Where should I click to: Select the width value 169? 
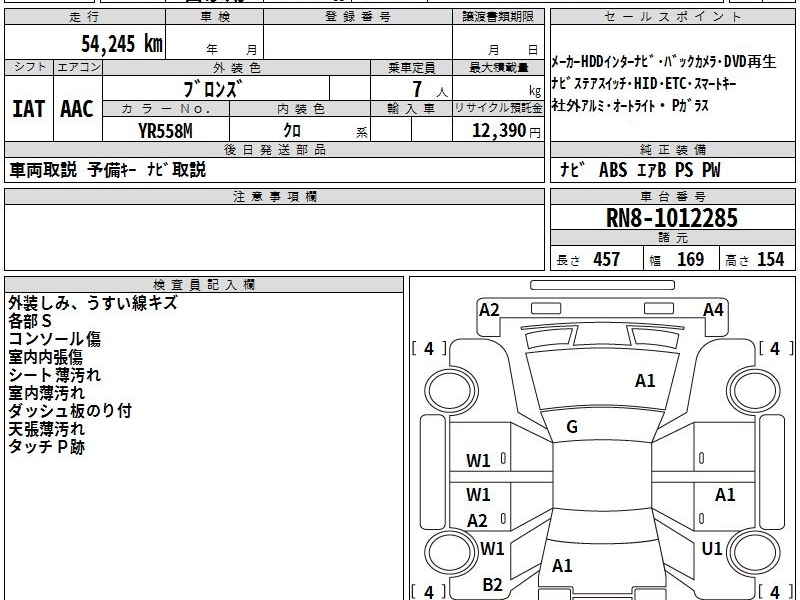(x=690, y=260)
